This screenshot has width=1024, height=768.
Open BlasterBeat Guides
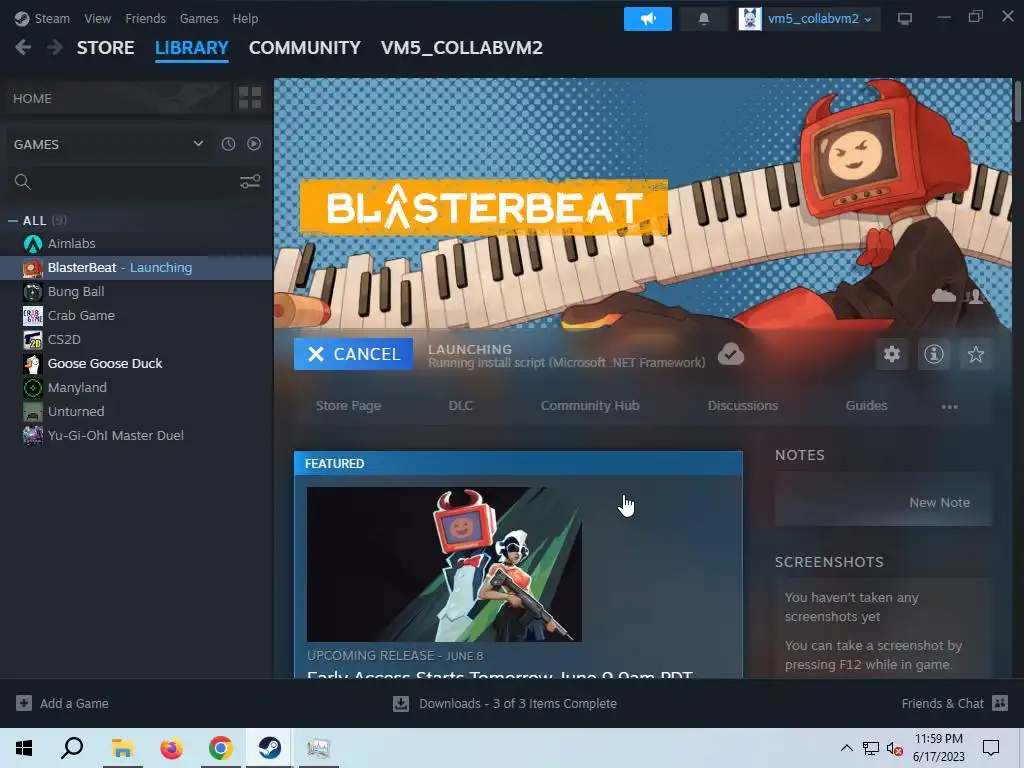click(866, 406)
